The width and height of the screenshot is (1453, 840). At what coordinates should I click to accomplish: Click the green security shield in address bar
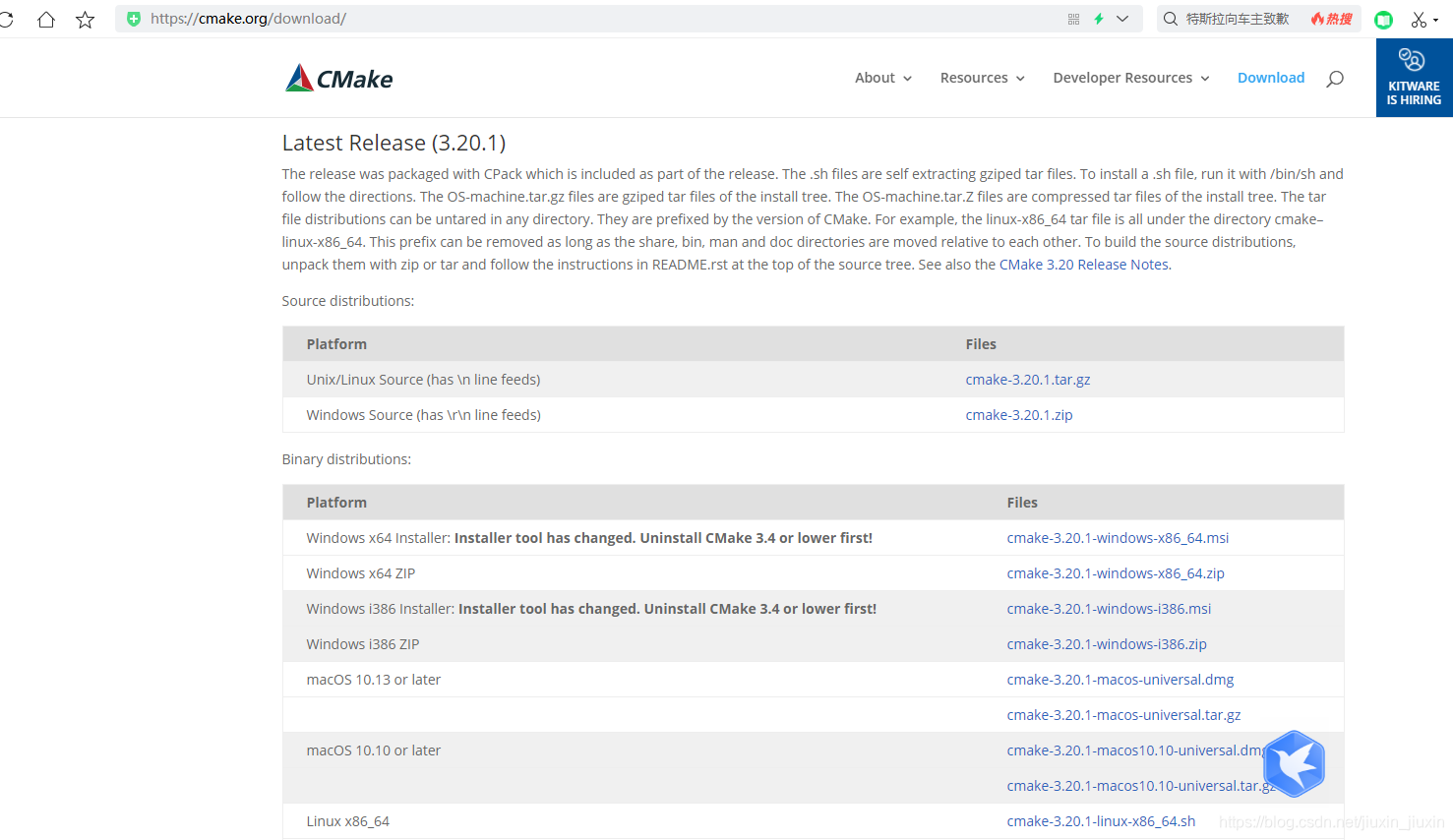[134, 19]
